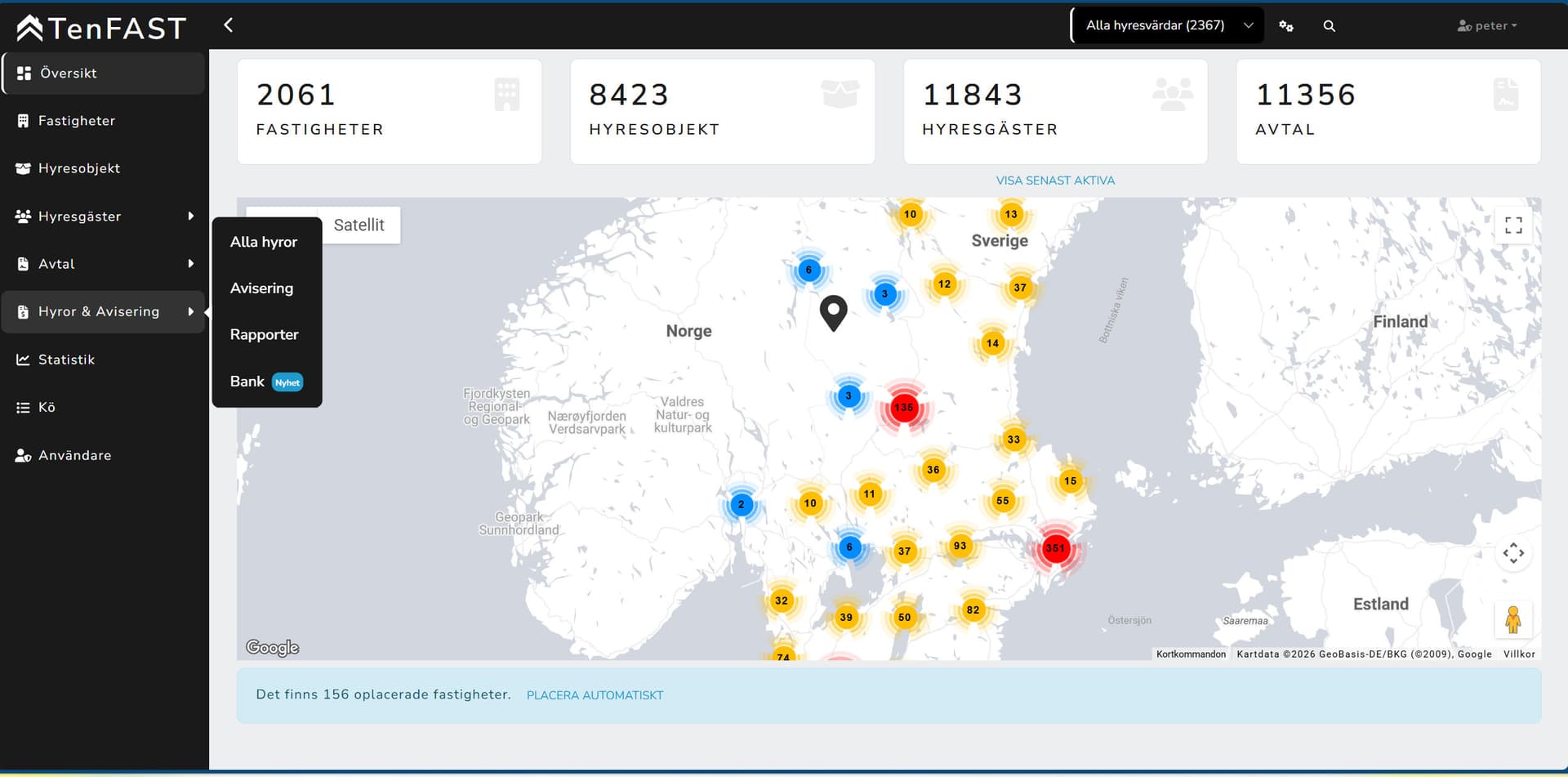Open search with the magnifier icon
Viewport: 1568px width, 777px height.
click(1330, 26)
